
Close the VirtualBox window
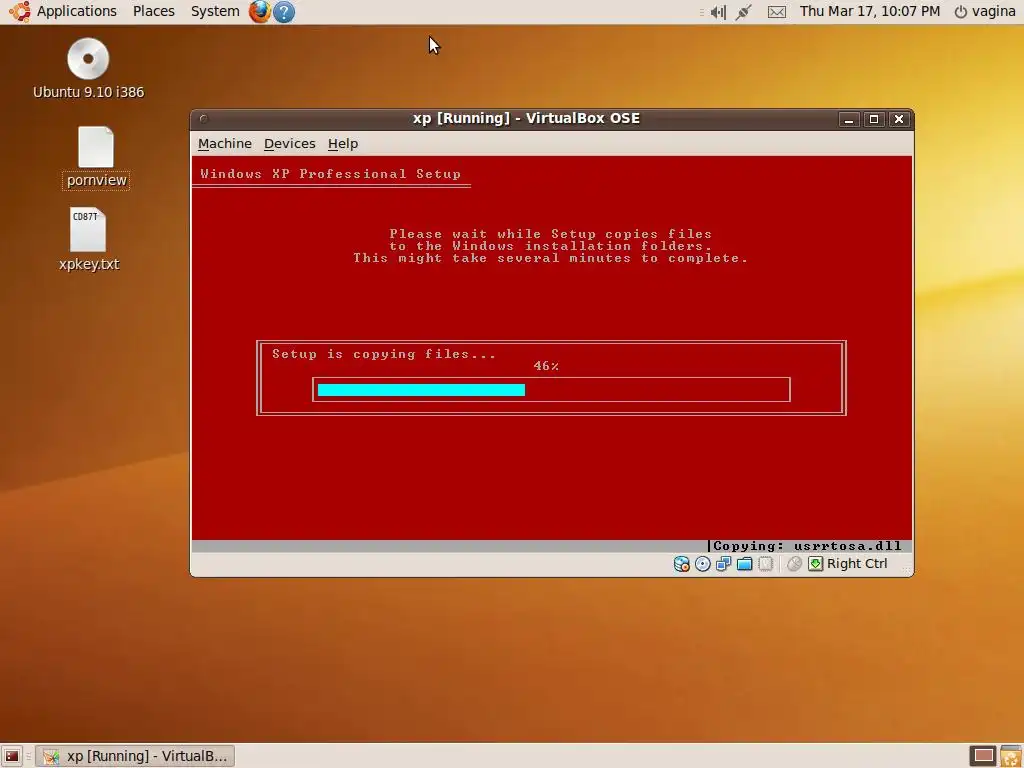(x=899, y=119)
